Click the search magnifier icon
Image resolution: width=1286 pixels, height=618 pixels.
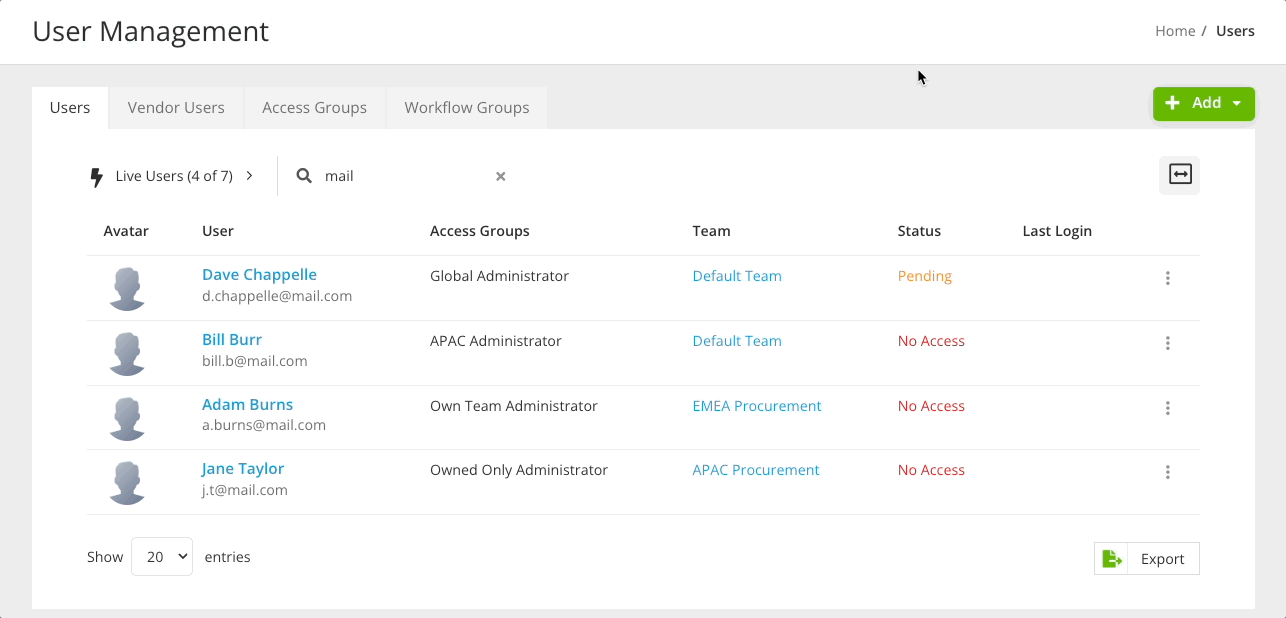click(304, 175)
